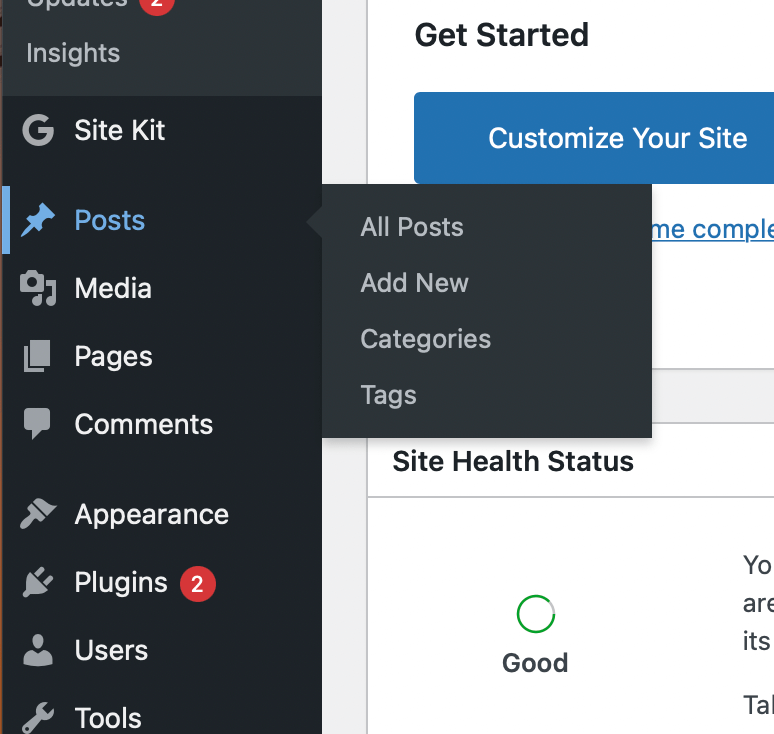Click the Comments speech bubble icon
This screenshot has height=734, width=774.
point(37,424)
